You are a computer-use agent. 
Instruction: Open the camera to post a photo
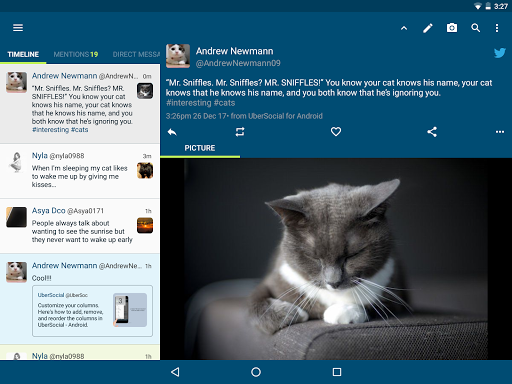[x=452, y=28]
